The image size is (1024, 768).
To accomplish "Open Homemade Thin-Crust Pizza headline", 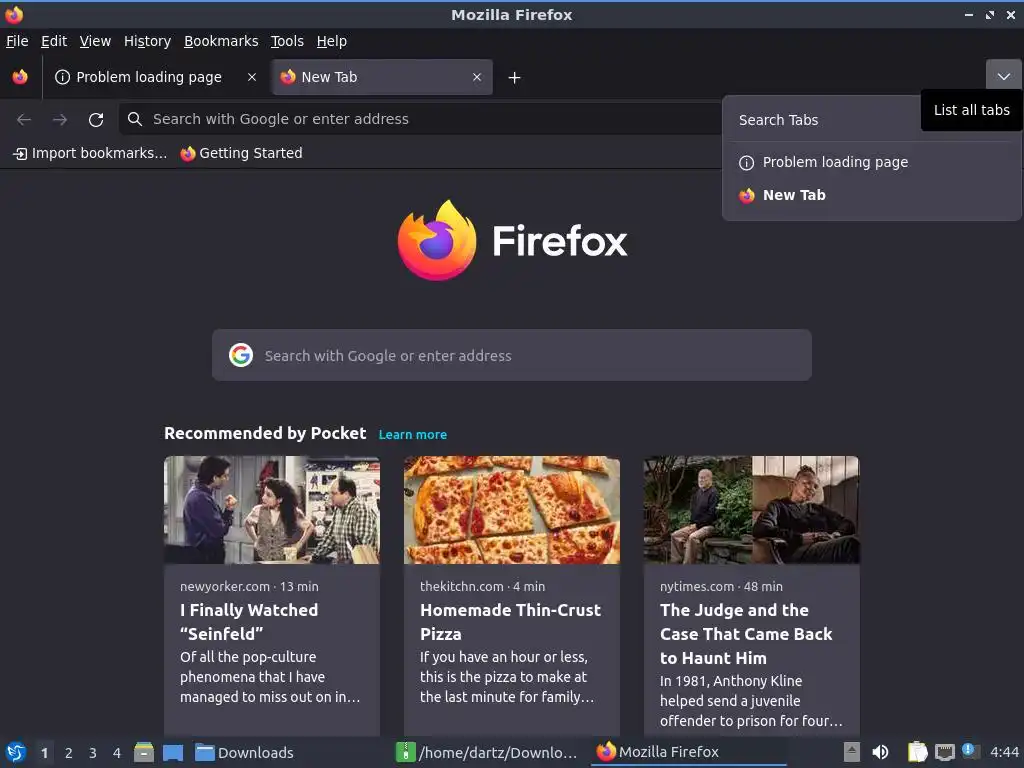I will click(x=510, y=622).
